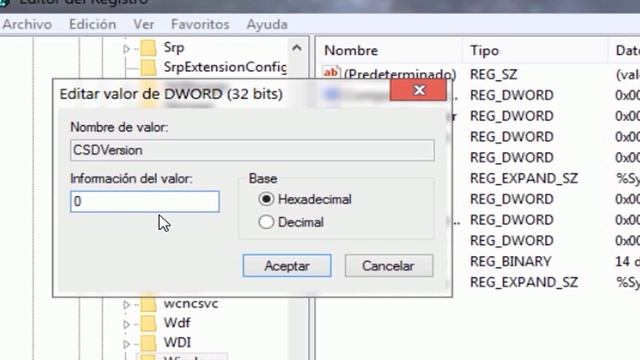Click the Cancelar button
The image size is (640, 360).
click(x=389, y=266)
